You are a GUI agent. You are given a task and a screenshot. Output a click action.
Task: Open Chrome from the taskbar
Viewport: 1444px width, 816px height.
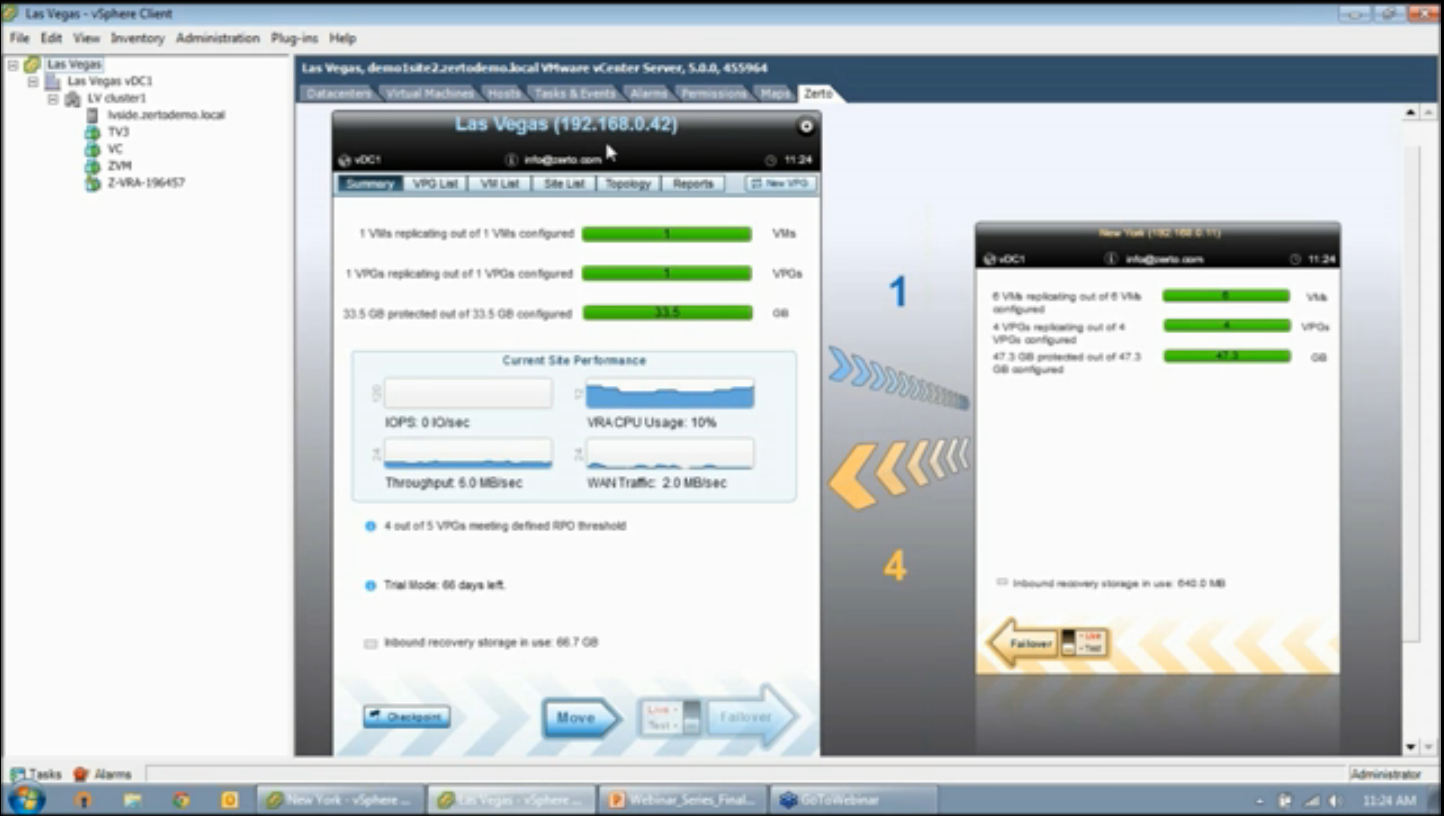click(181, 800)
